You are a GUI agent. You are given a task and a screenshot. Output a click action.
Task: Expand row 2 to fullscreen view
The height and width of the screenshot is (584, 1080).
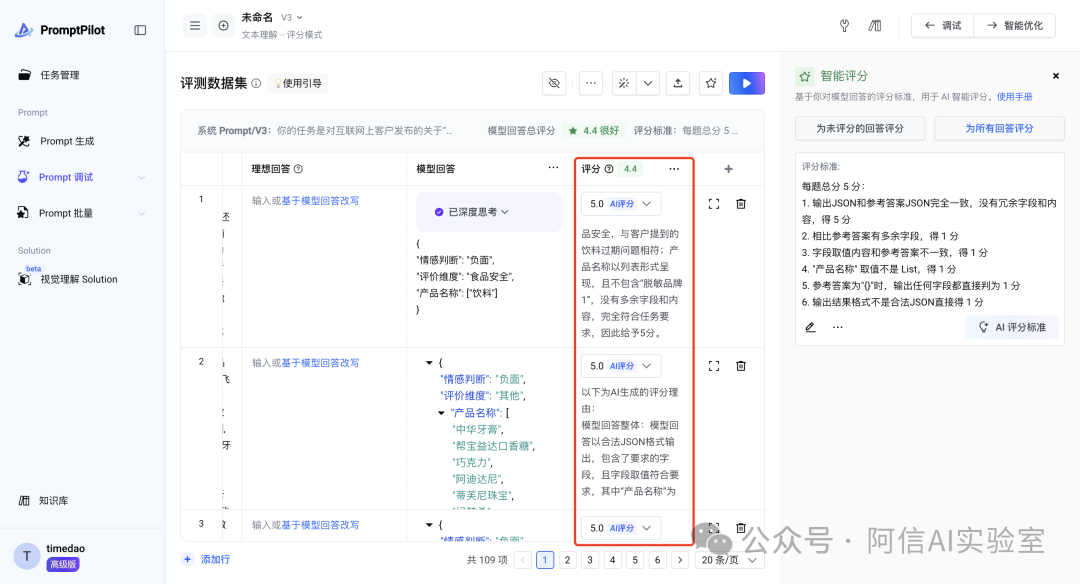coord(714,366)
